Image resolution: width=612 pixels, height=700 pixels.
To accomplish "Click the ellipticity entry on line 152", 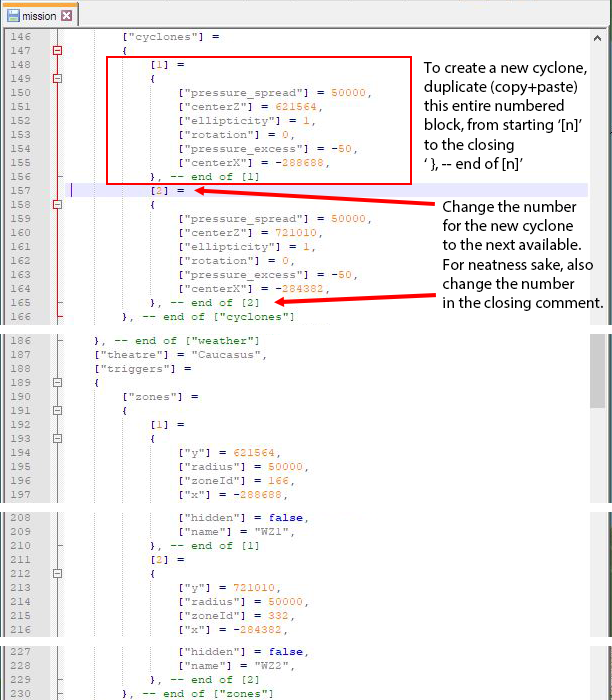I will point(247,121).
